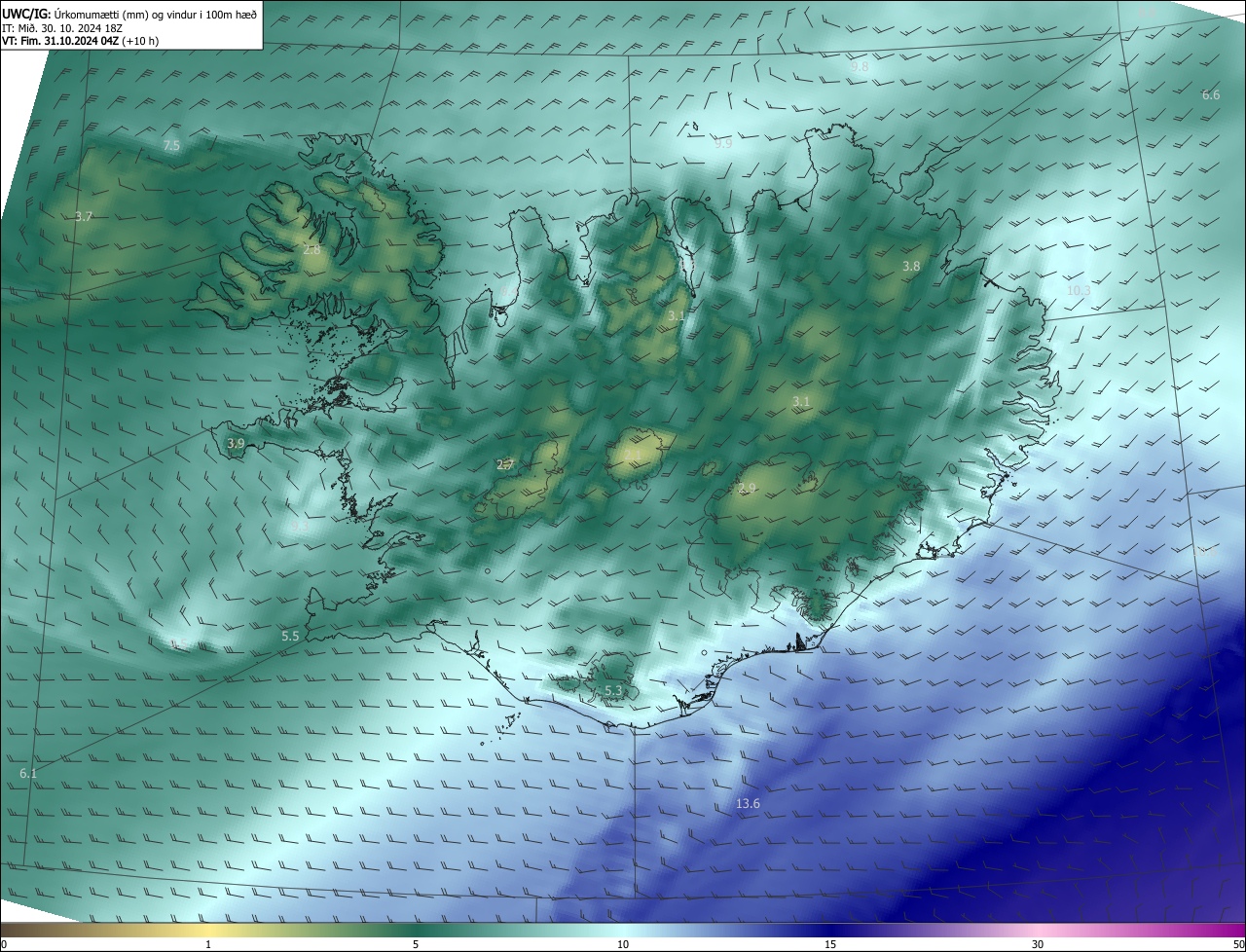Select the 5.3 value label

(x=613, y=691)
